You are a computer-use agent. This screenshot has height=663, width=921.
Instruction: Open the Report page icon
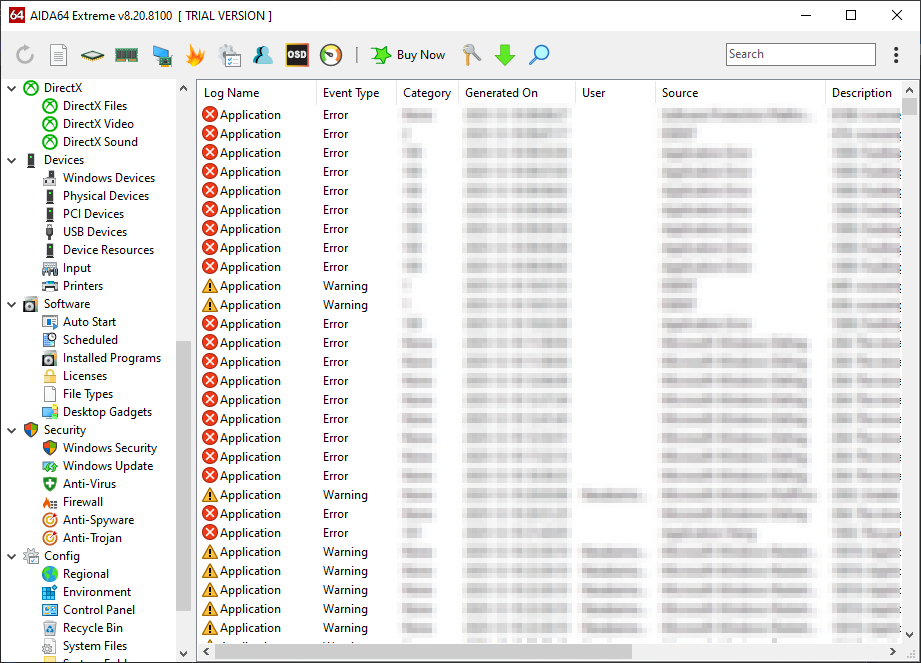coord(59,55)
